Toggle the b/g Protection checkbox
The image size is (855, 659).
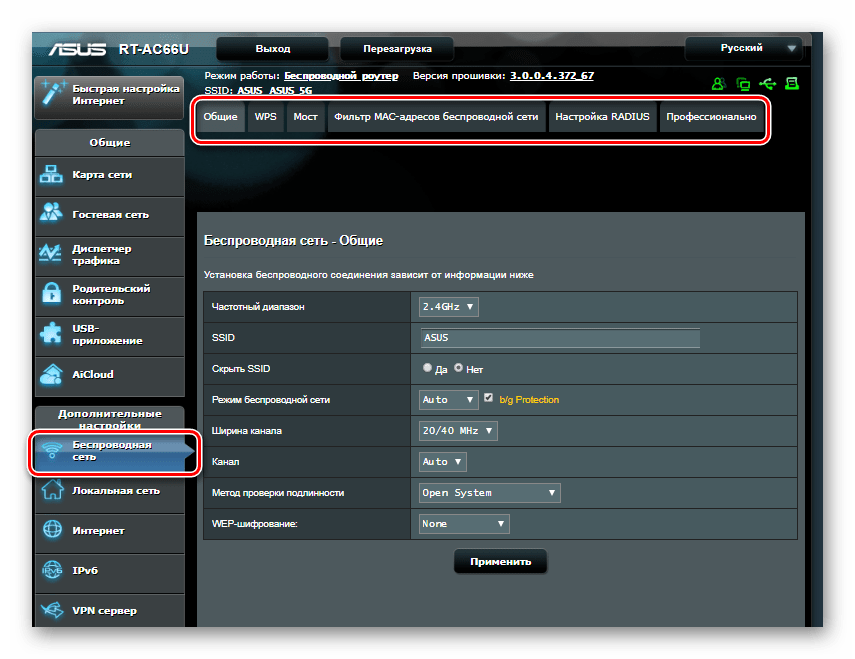point(488,398)
